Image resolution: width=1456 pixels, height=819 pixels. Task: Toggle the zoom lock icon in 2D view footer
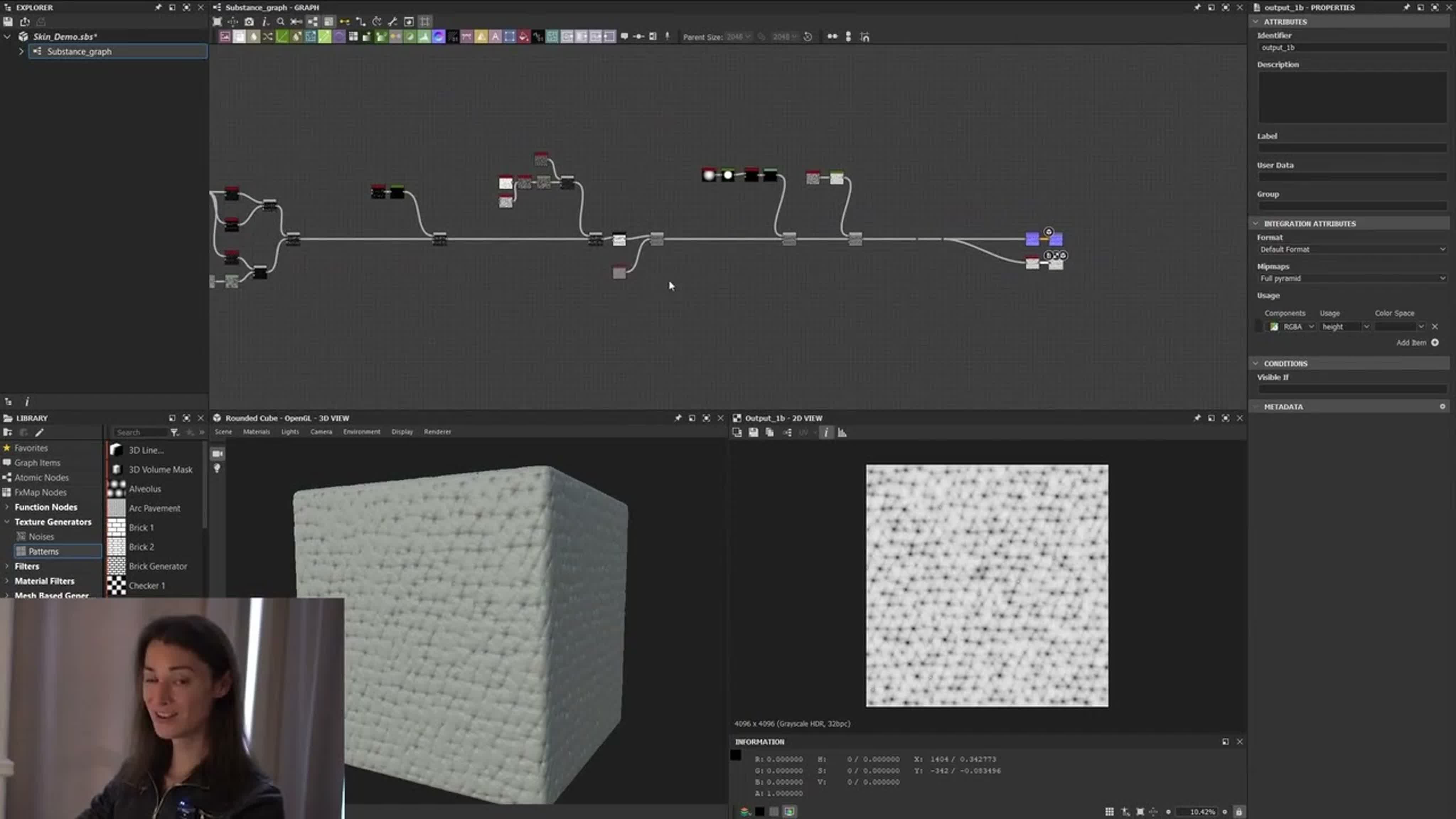(1238, 812)
